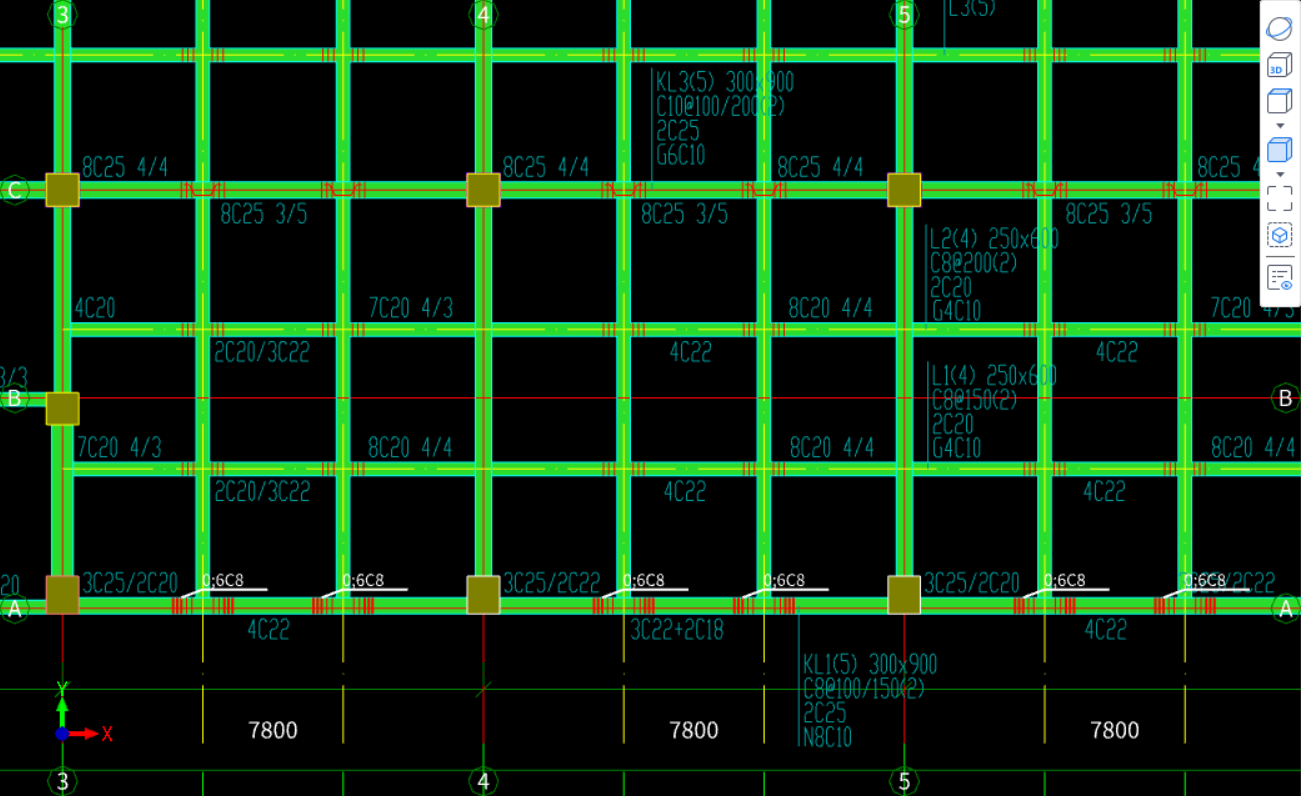Image resolution: width=1301 pixels, height=796 pixels.
Task: Select the KL3(5) 300x900 beam label
Action: [725, 81]
